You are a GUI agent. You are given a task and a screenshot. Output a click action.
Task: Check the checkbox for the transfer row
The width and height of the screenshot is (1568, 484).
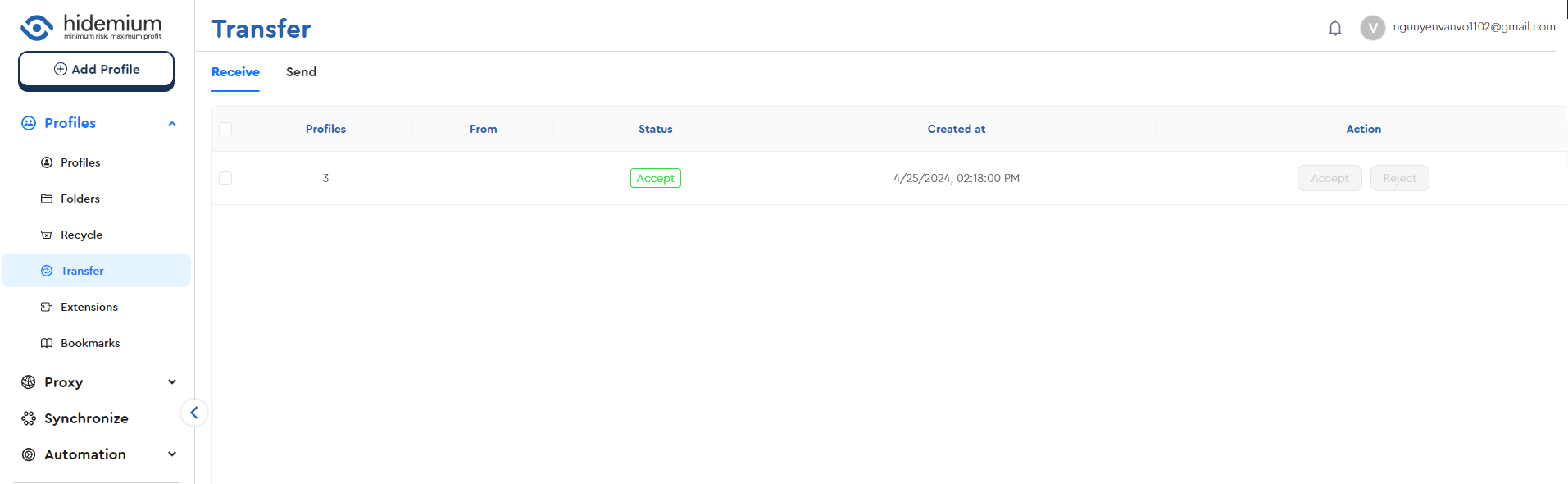click(225, 178)
